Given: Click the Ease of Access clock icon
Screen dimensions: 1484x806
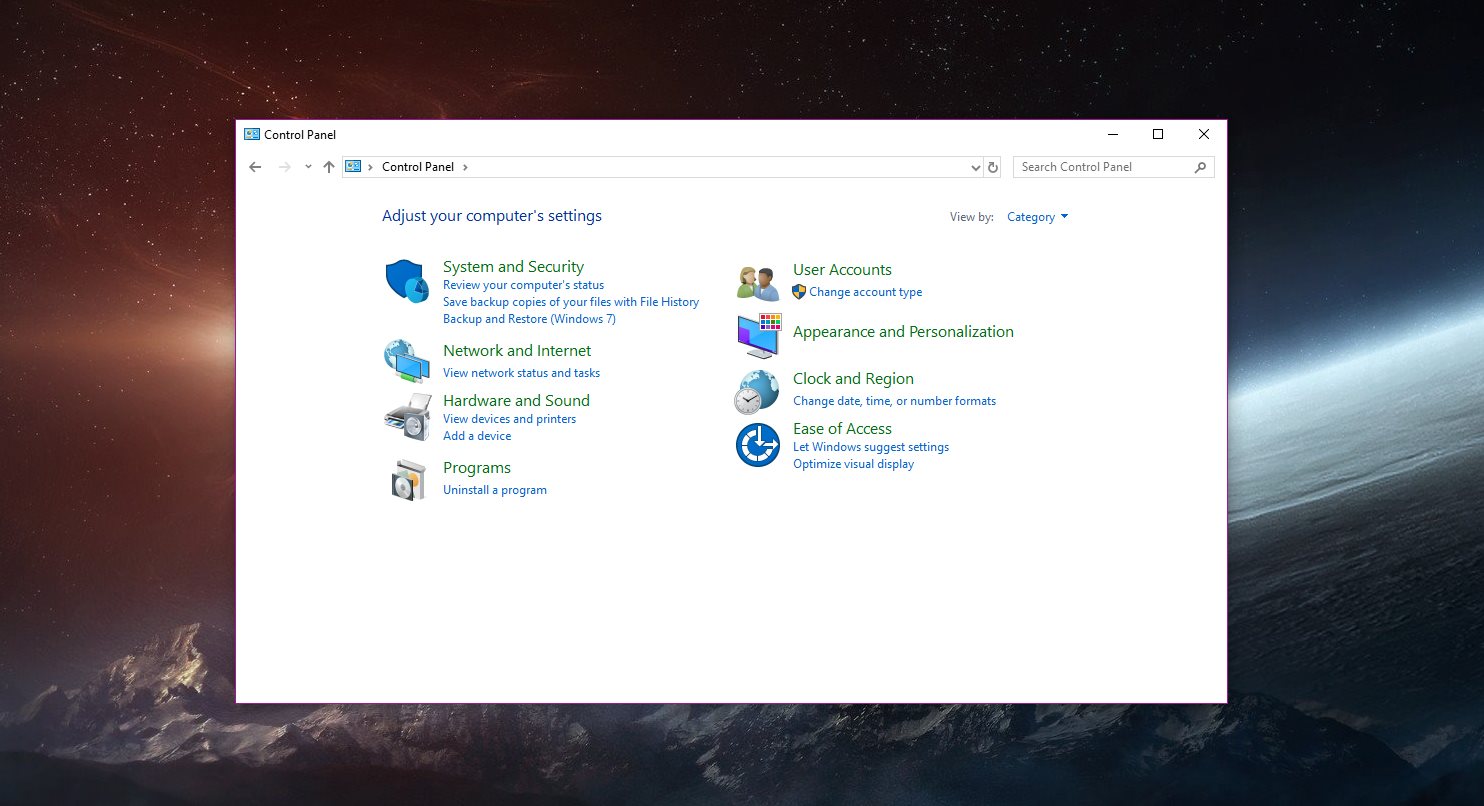Looking at the screenshot, I should tap(757, 445).
